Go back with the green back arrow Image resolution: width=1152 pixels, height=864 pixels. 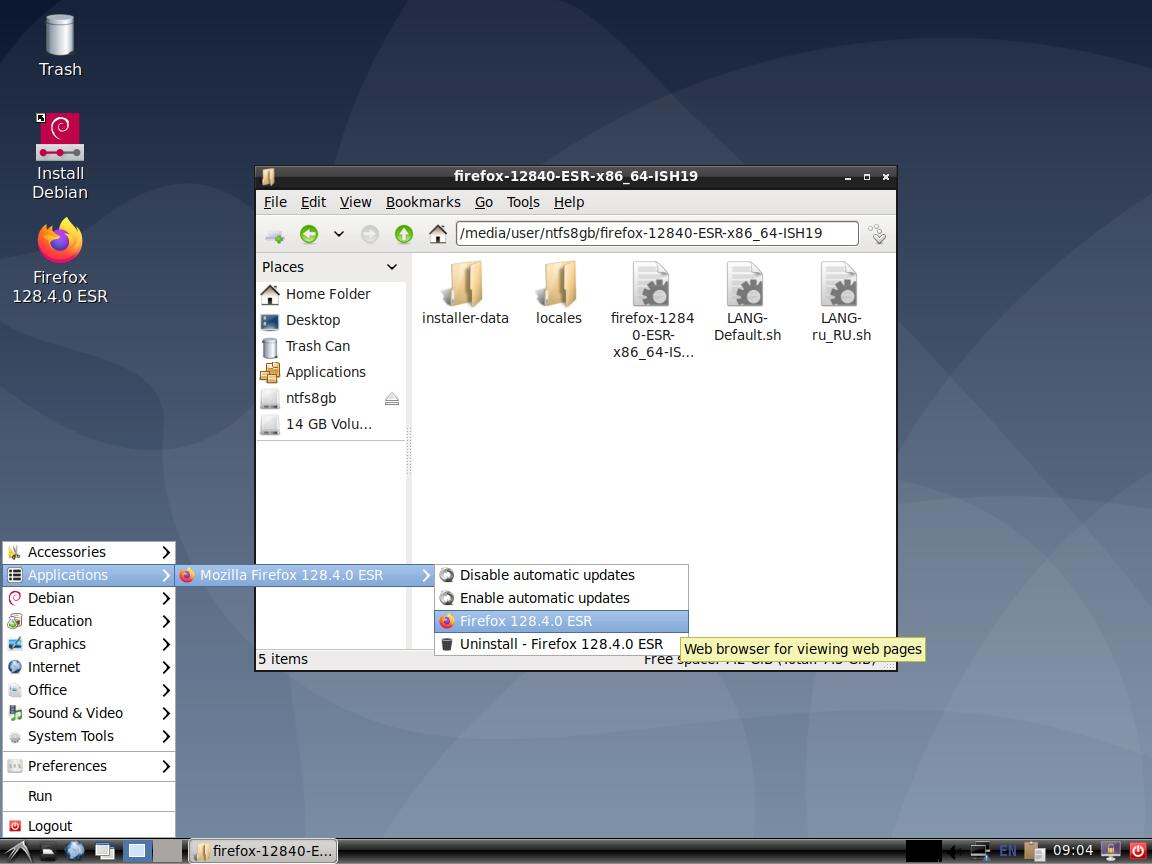[x=309, y=234]
